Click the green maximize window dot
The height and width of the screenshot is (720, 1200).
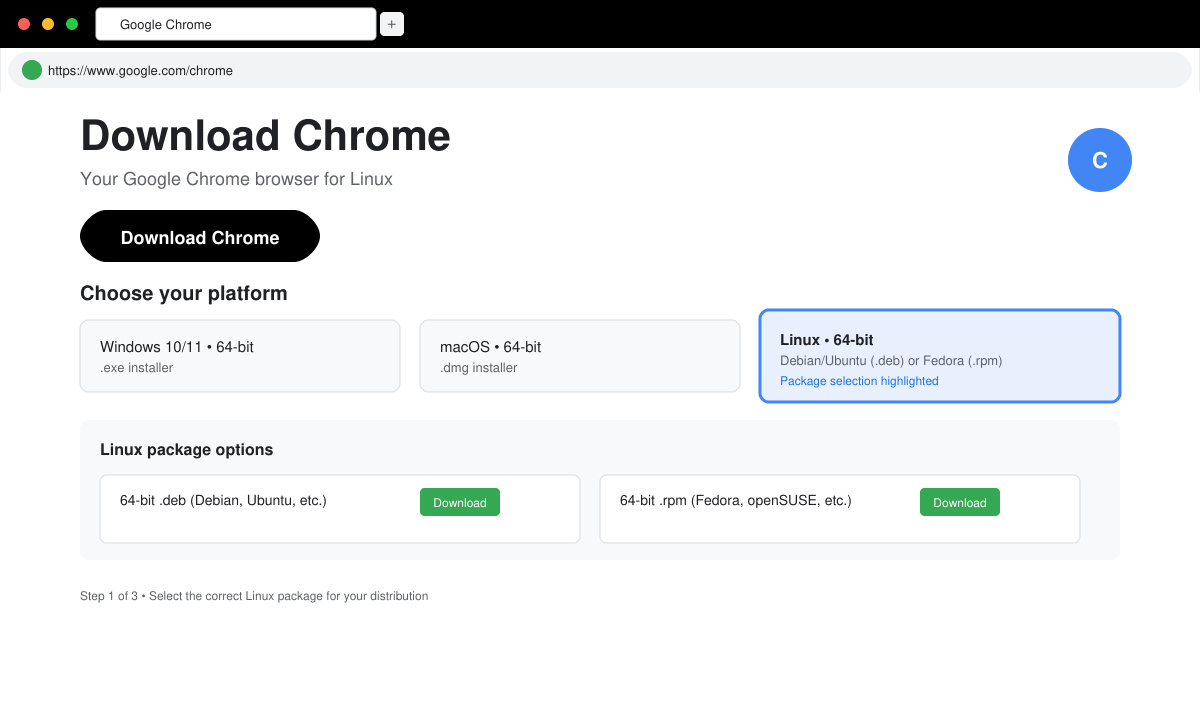pyautogui.click(x=72, y=24)
